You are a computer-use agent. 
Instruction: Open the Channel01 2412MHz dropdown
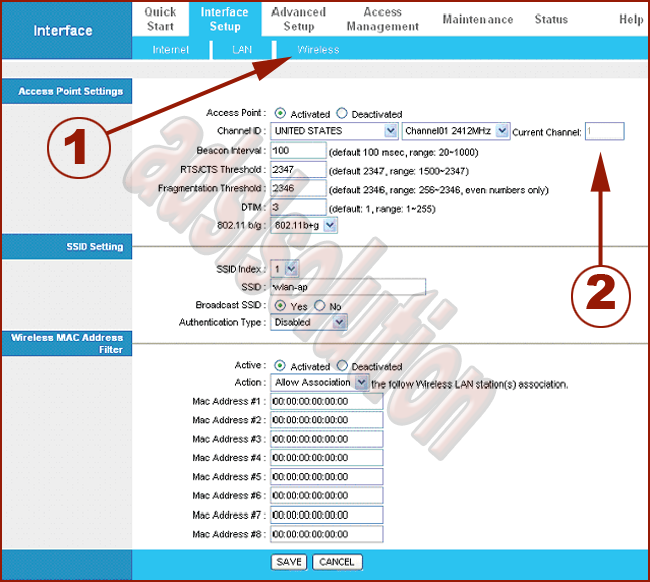(x=455, y=131)
